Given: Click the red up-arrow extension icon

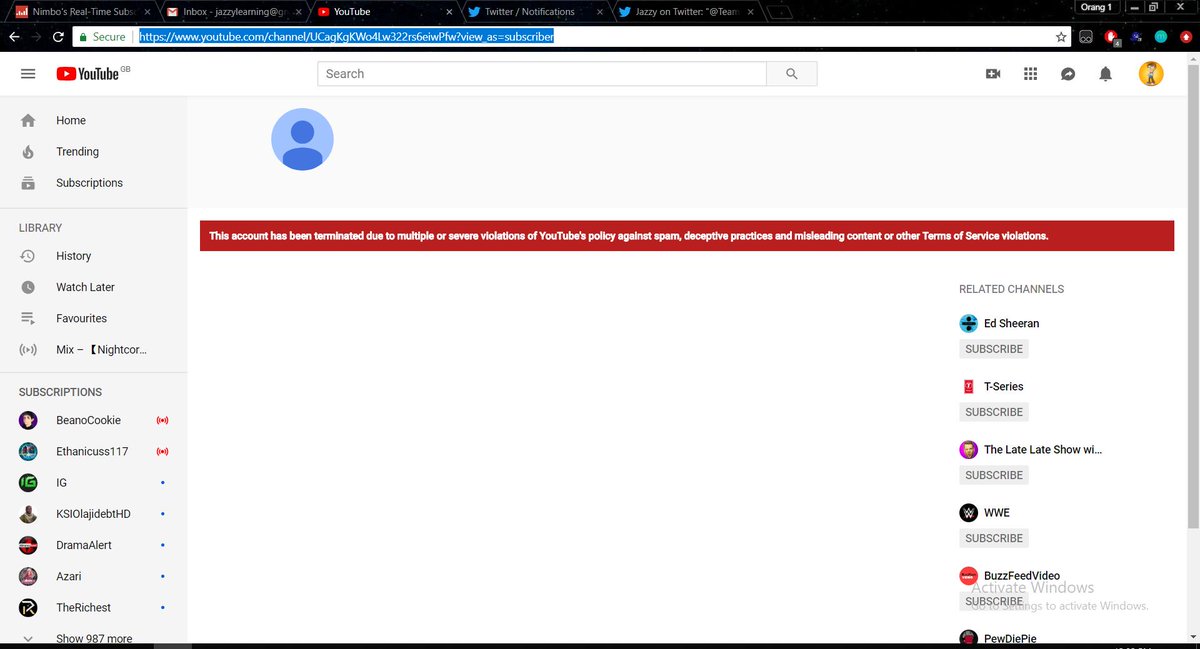Looking at the screenshot, I should (x=1186, y=37).
